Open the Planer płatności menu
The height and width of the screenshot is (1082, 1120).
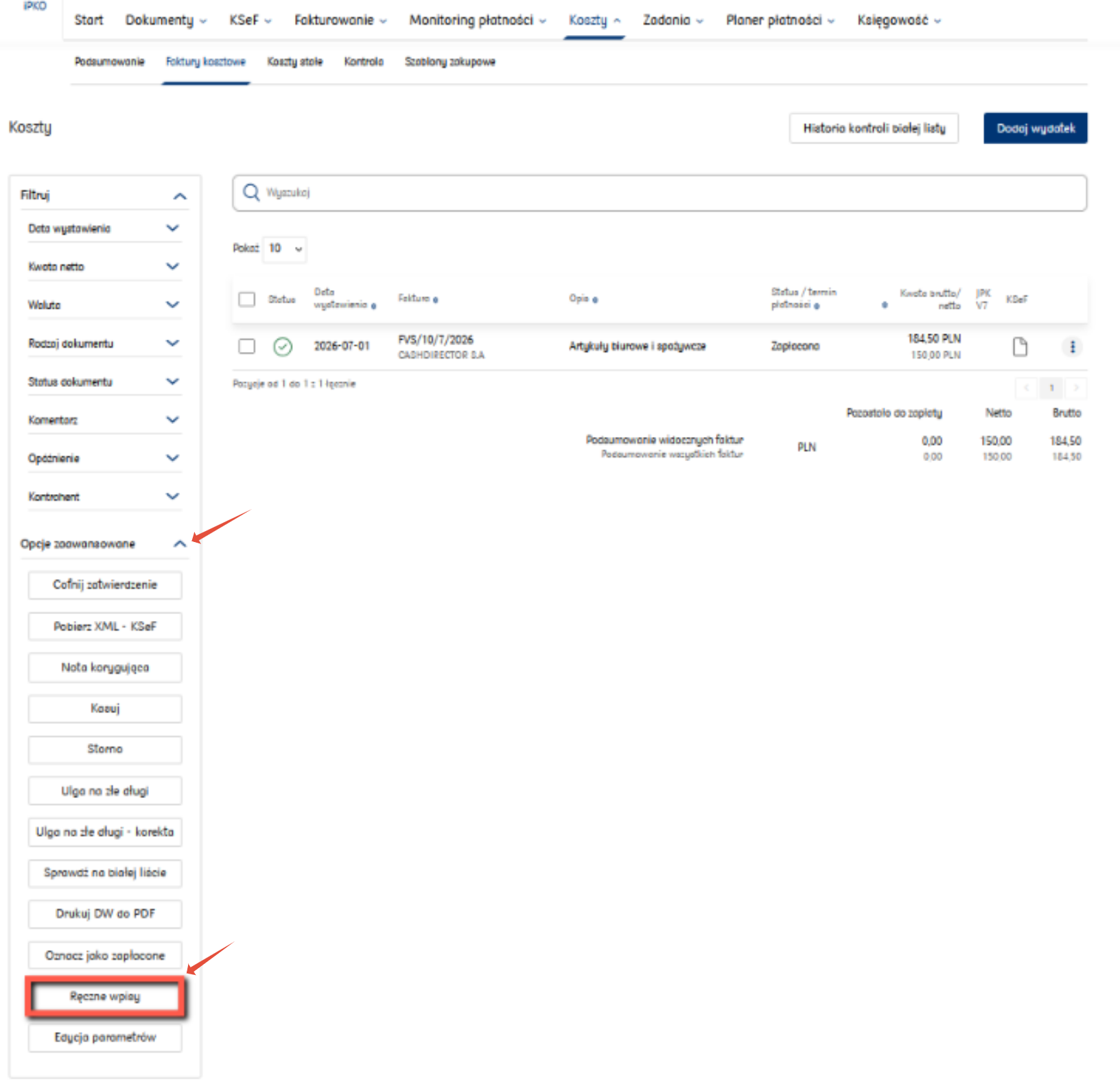pyautogui.click(x=780, y=20)
